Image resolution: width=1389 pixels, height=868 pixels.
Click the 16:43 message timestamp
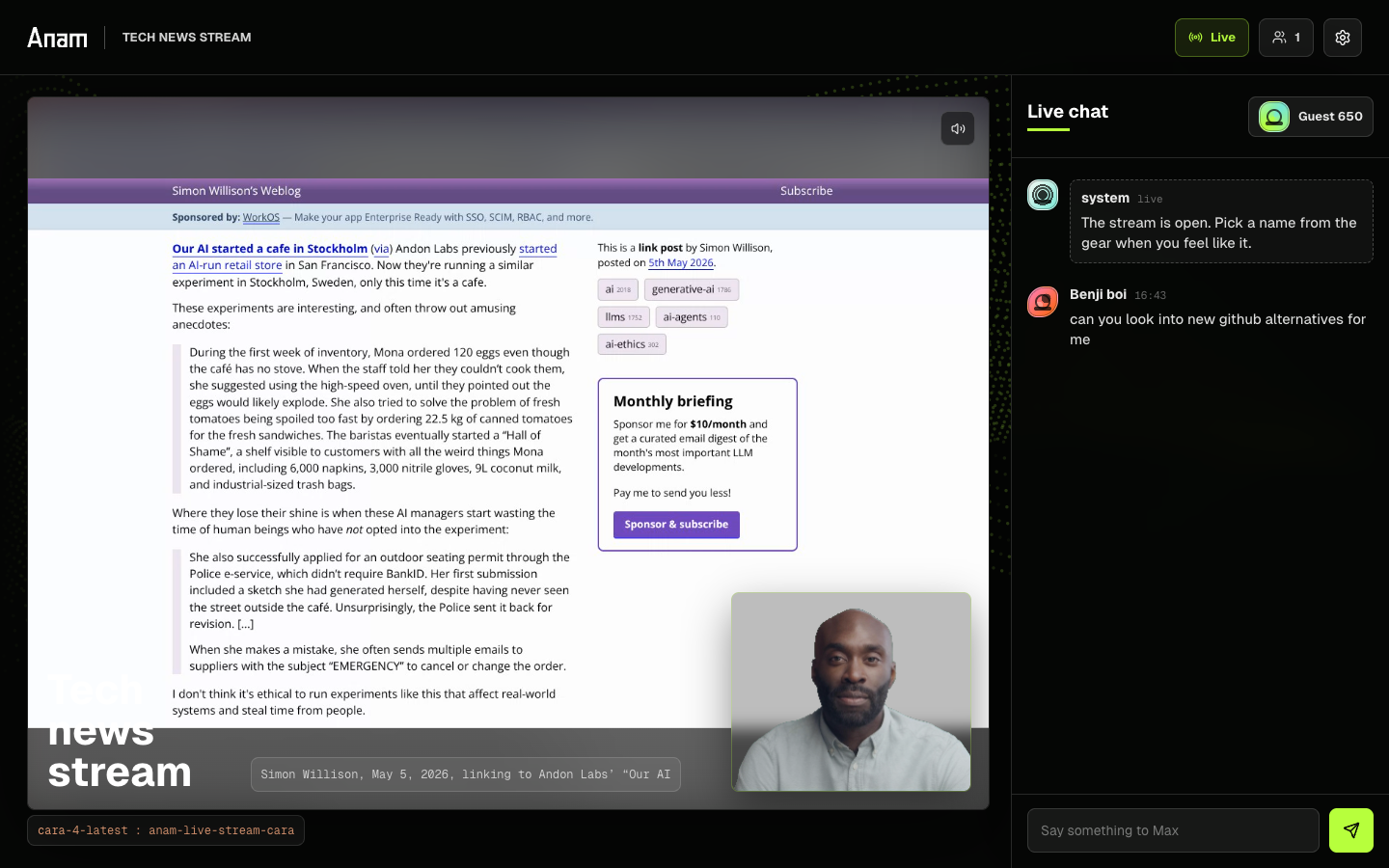1150,296
